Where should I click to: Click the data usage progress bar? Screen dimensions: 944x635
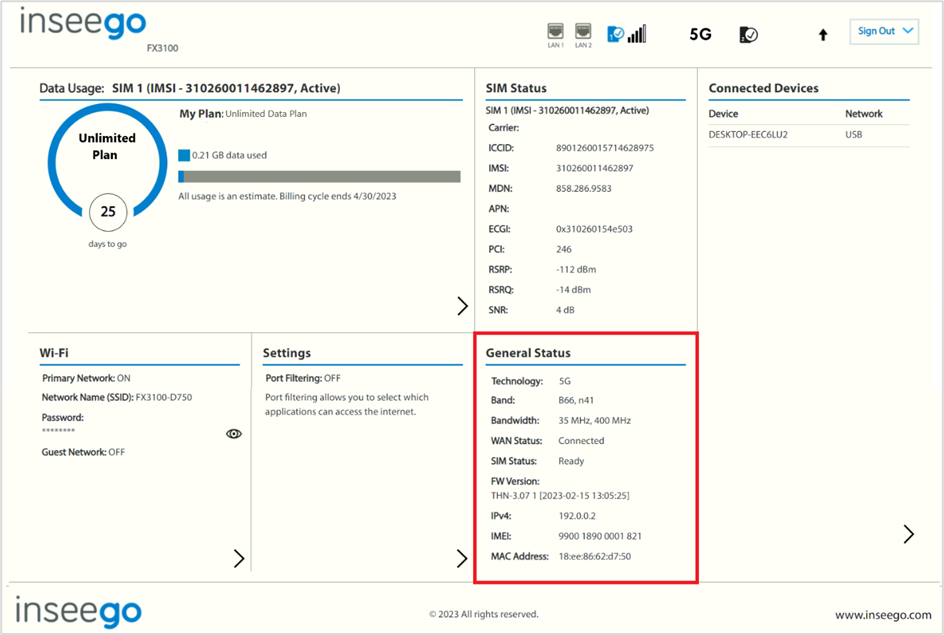click(x=319, y=176)
